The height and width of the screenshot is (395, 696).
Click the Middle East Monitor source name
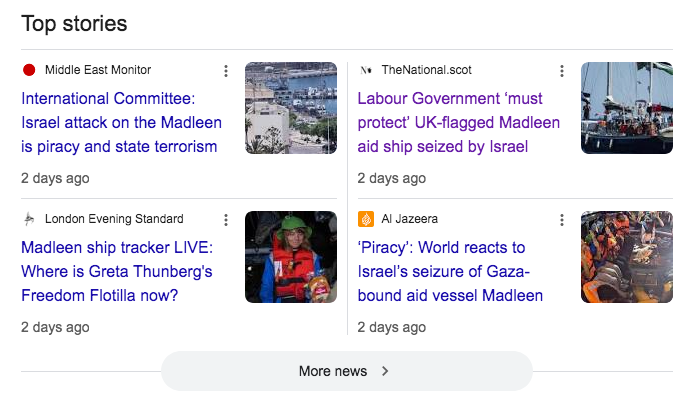98,70
